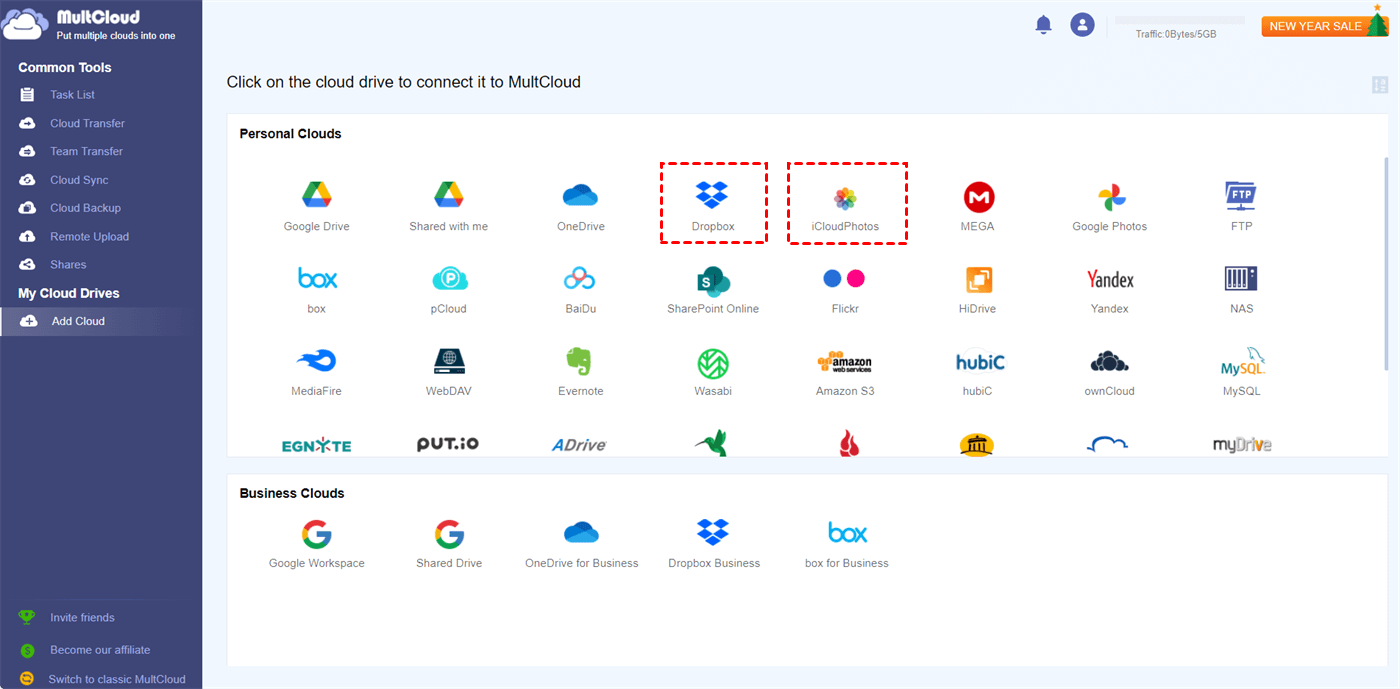Add Evernote account

coord(580,372)
